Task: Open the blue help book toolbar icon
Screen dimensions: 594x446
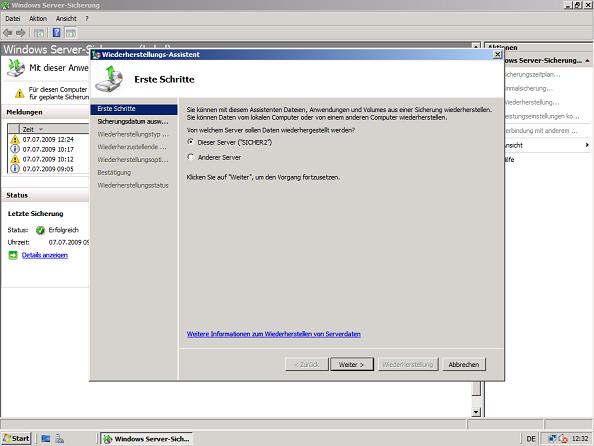Action: click(56, 33)
